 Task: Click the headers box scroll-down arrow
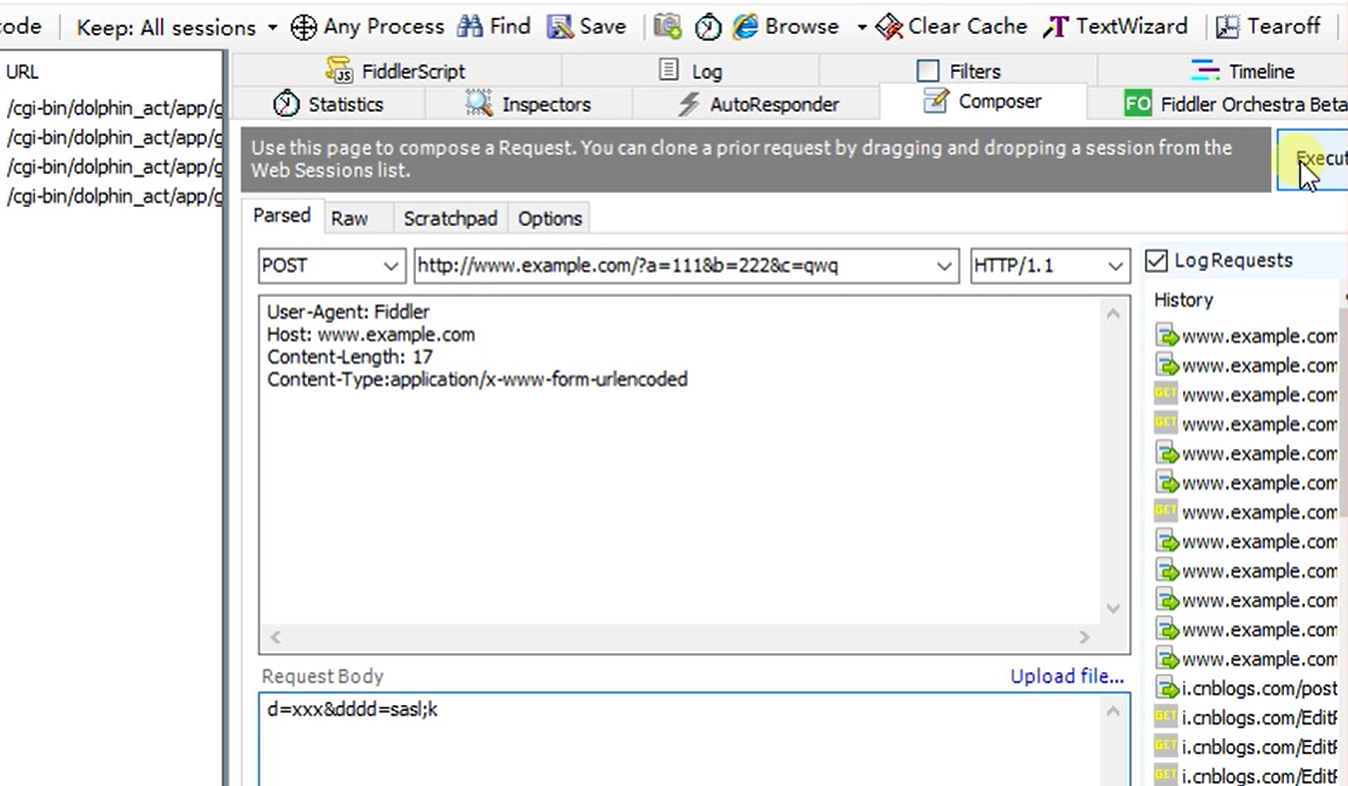[1113, 608]
